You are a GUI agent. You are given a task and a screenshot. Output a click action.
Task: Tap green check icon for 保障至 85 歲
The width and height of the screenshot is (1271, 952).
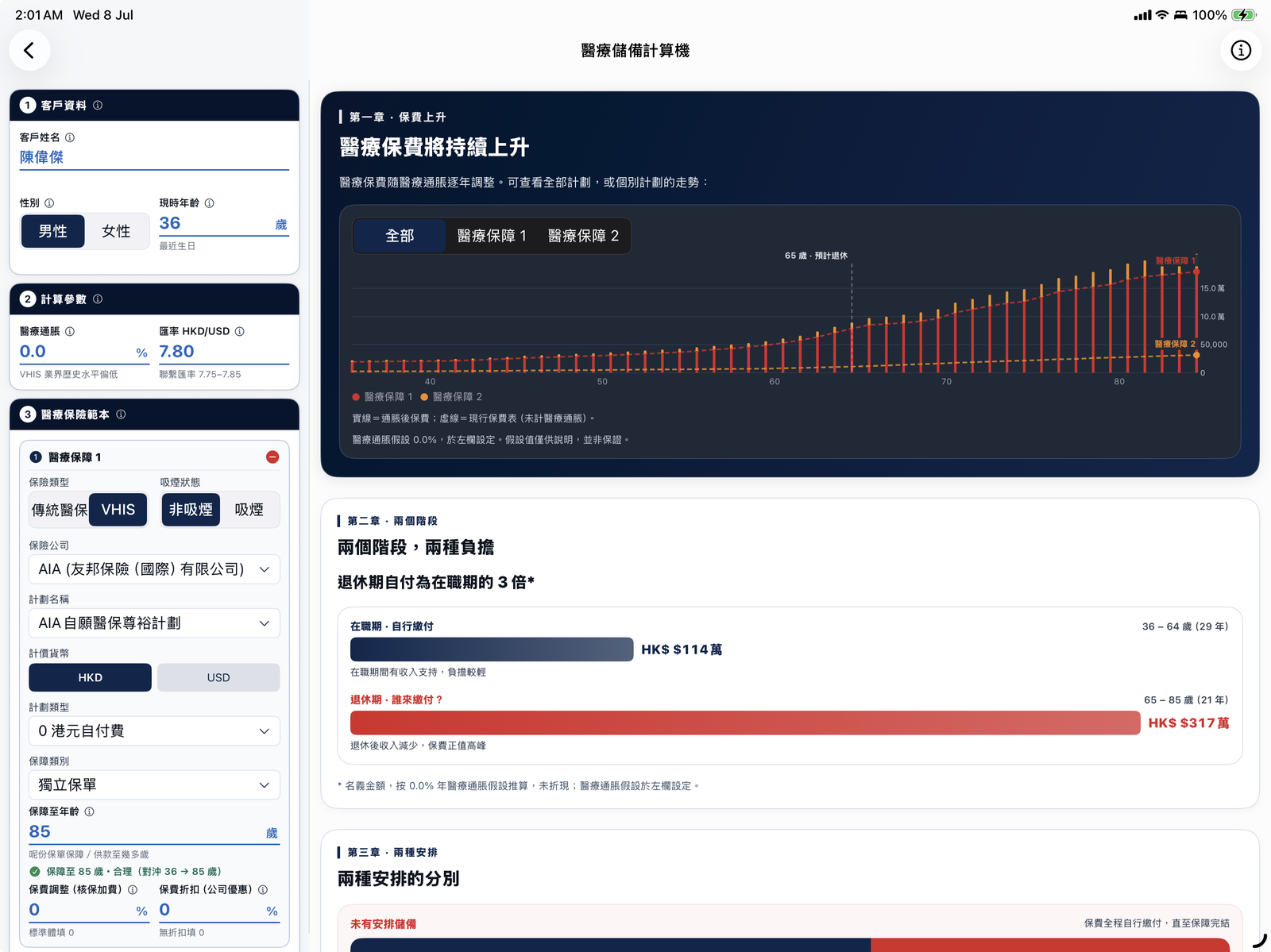point(35,872)
